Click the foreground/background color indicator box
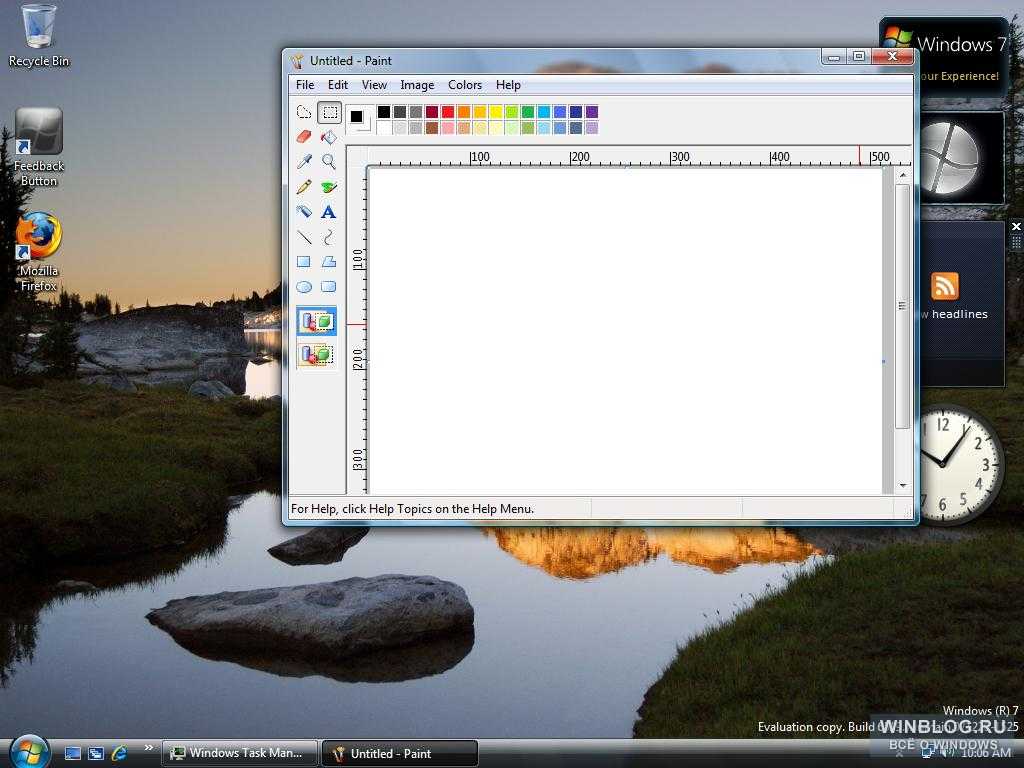Image resolution: width=1024 pixels, height=768 pixels. tap(360, 120)
